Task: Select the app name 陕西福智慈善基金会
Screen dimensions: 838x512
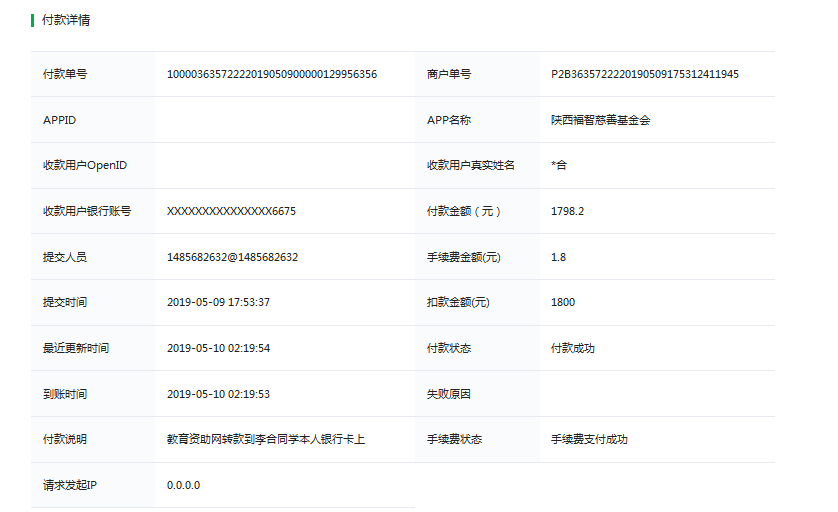Action: pos(600,120)
